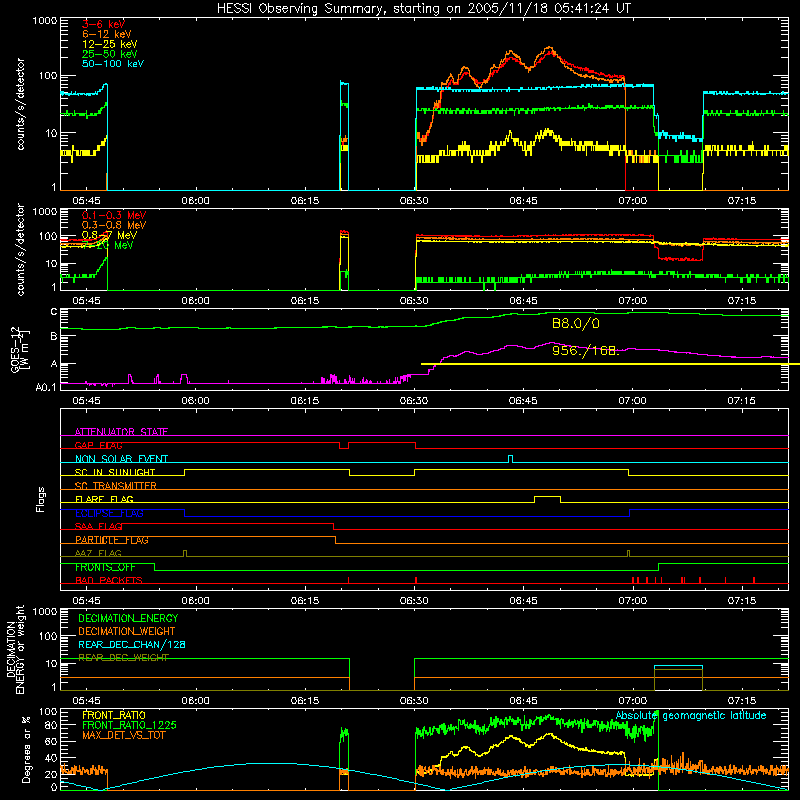
Task: Click '06:30' tick under the GOES panel
Action: (x=414, y=401)
